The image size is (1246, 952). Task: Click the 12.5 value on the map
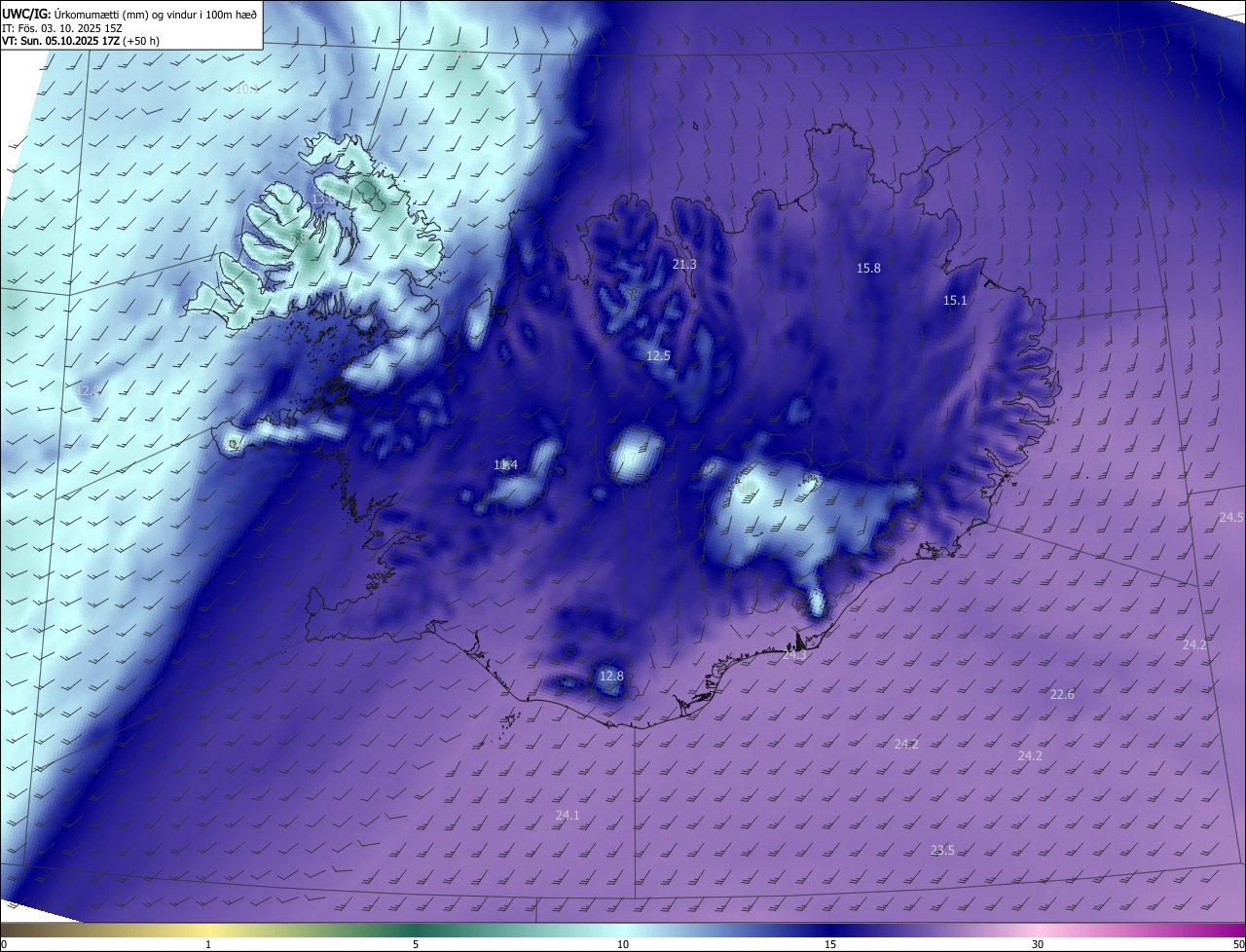click(658, 355)
